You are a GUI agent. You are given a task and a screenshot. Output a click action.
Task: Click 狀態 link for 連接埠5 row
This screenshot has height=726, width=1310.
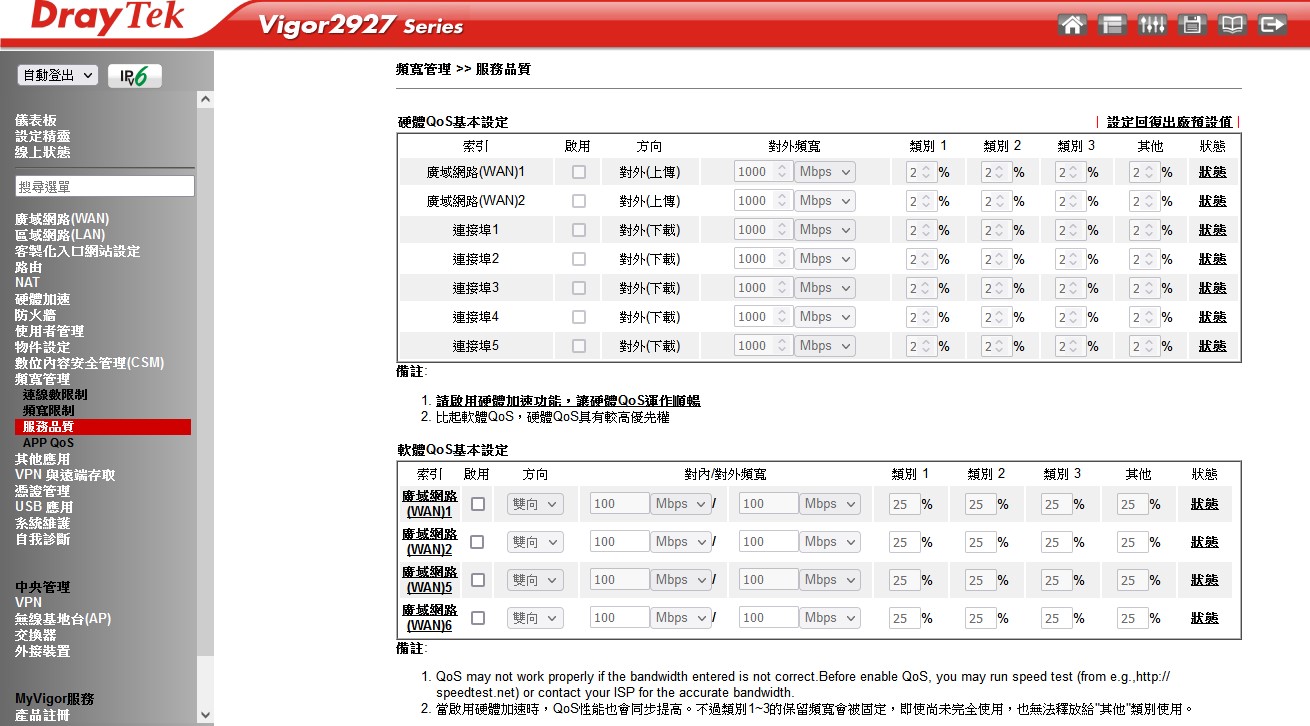[x=1212, y=346]
